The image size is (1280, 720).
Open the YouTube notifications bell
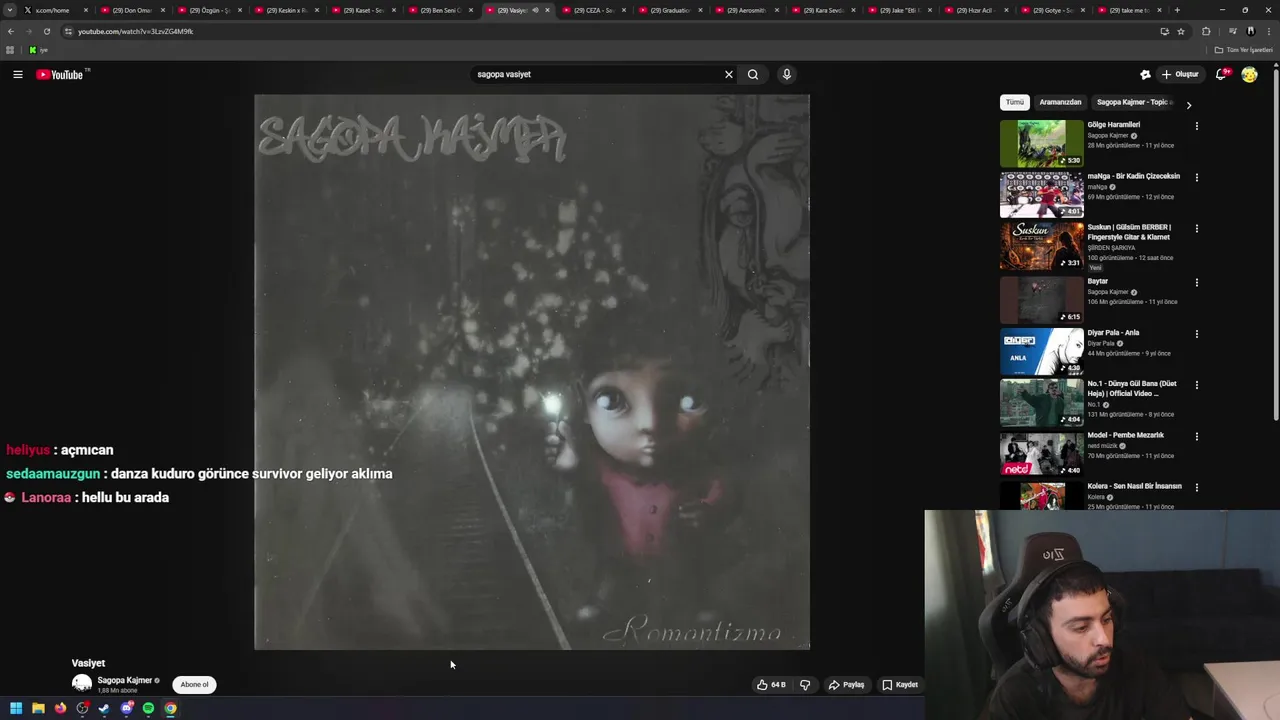pos(1221,74)
